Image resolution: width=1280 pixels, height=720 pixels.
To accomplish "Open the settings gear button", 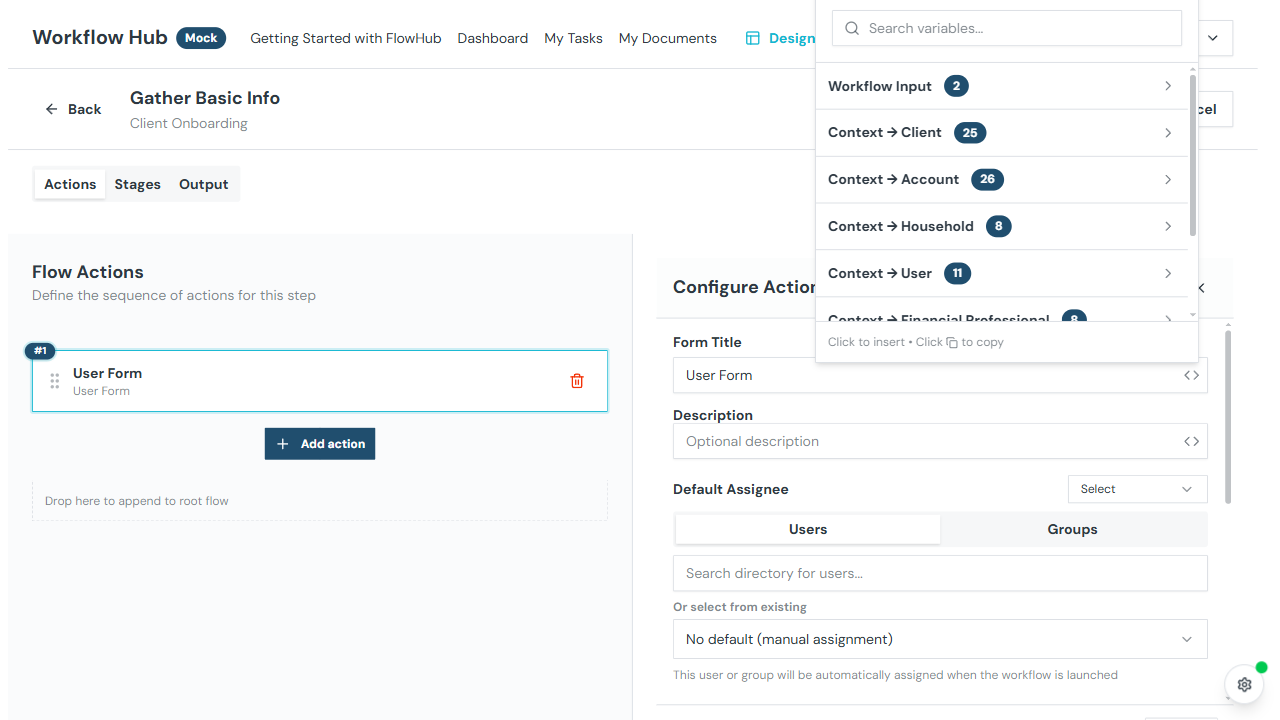I will pos(1244,685).
